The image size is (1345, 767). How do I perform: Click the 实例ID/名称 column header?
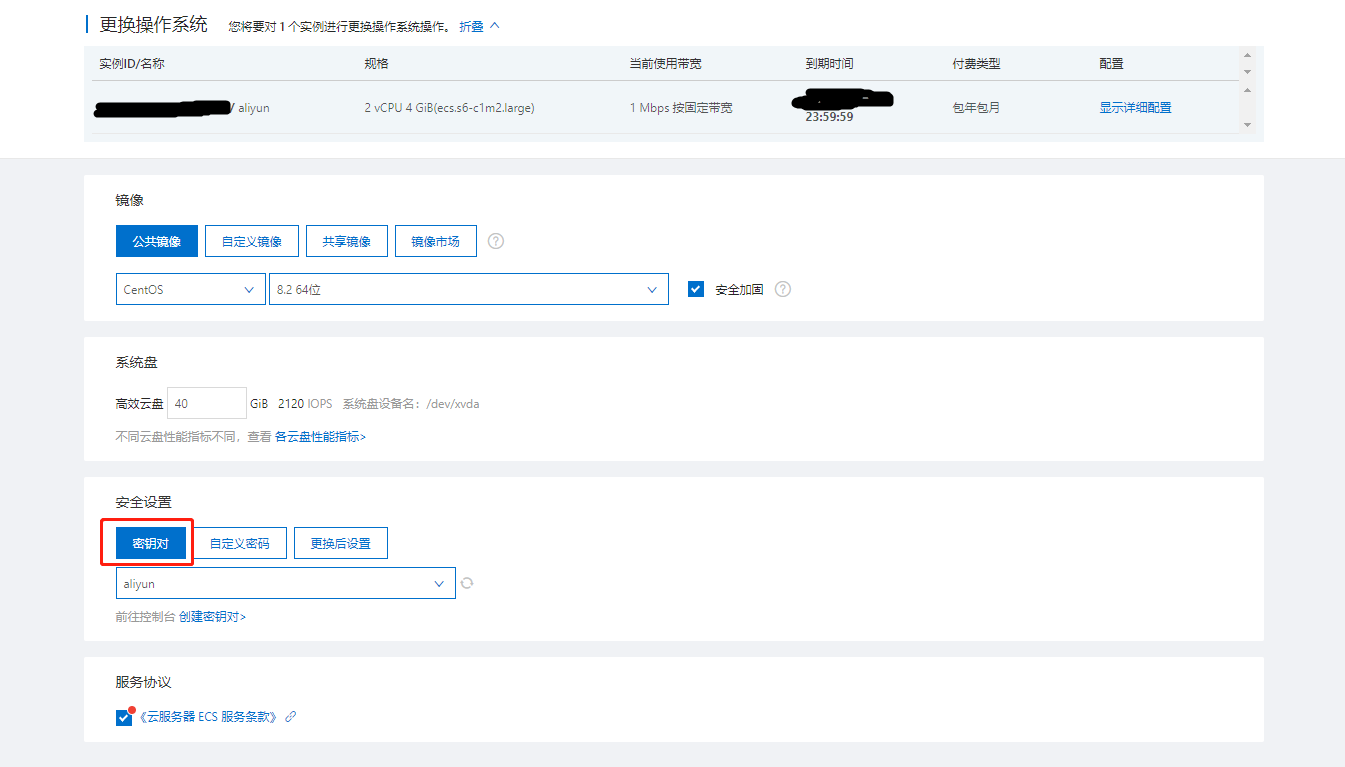(x=132, y=63)
